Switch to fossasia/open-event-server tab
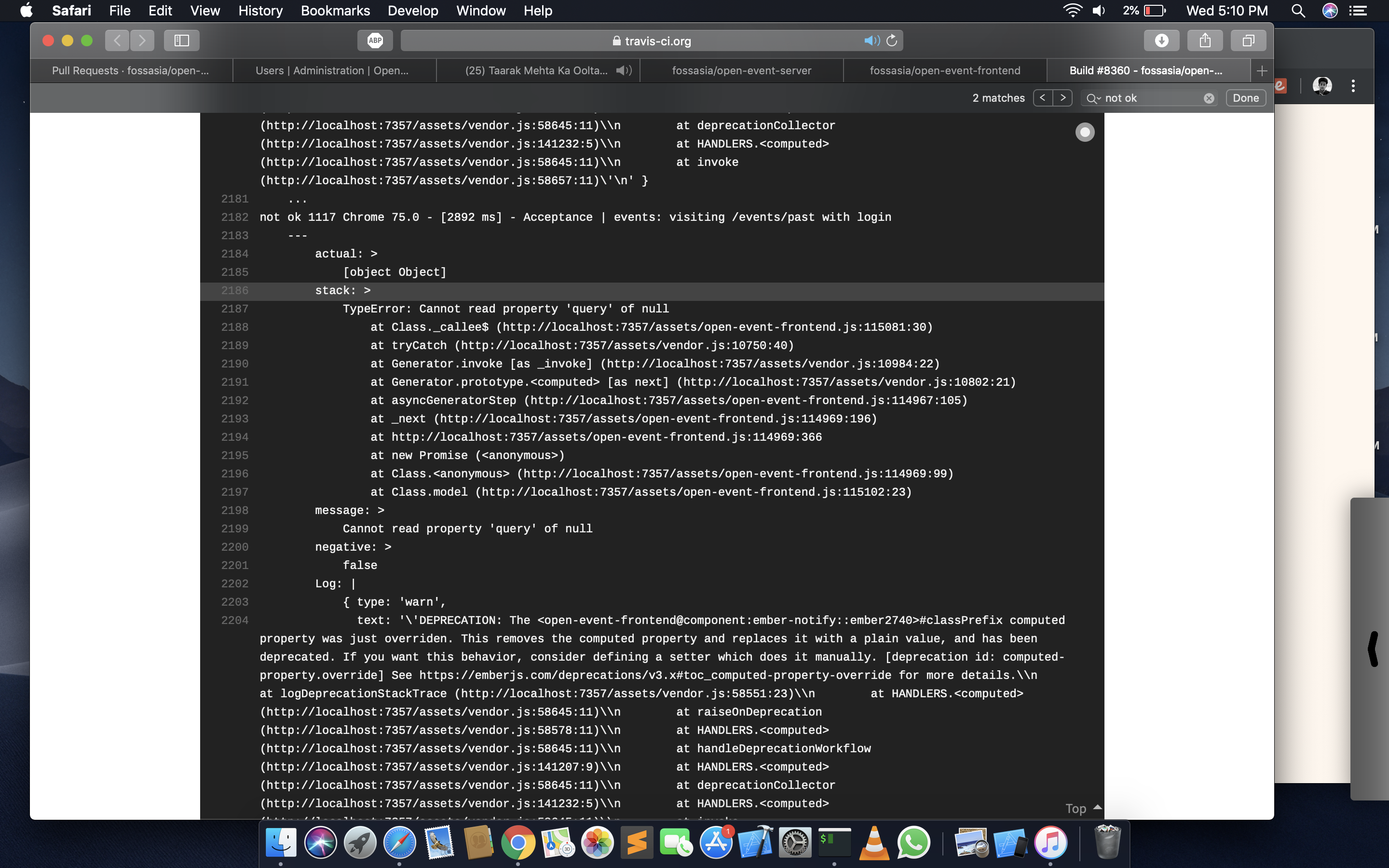This screenshot has width=1389, height=868. tap(742, 70)
